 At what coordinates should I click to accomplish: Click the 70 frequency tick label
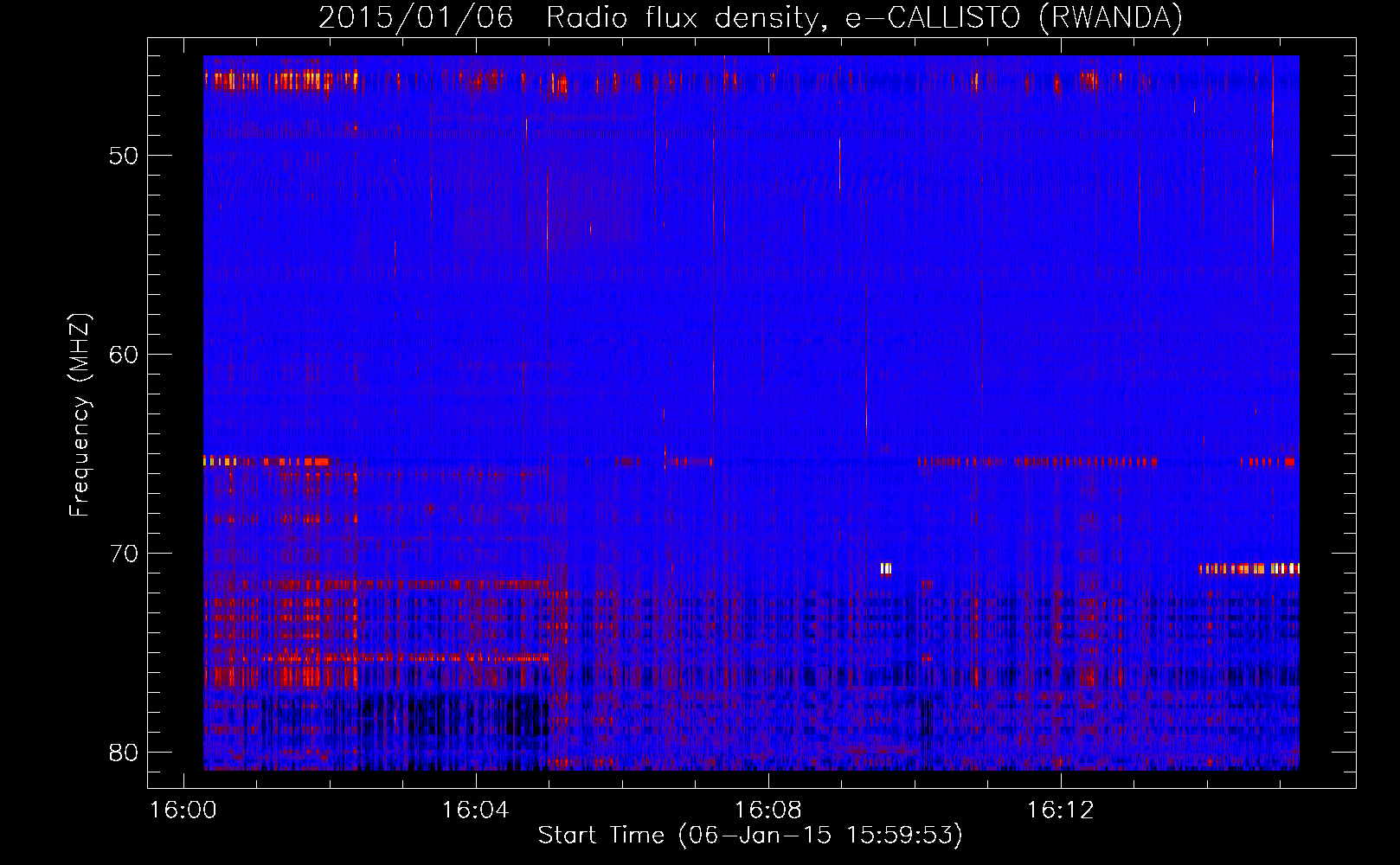[x=124, y=554]
